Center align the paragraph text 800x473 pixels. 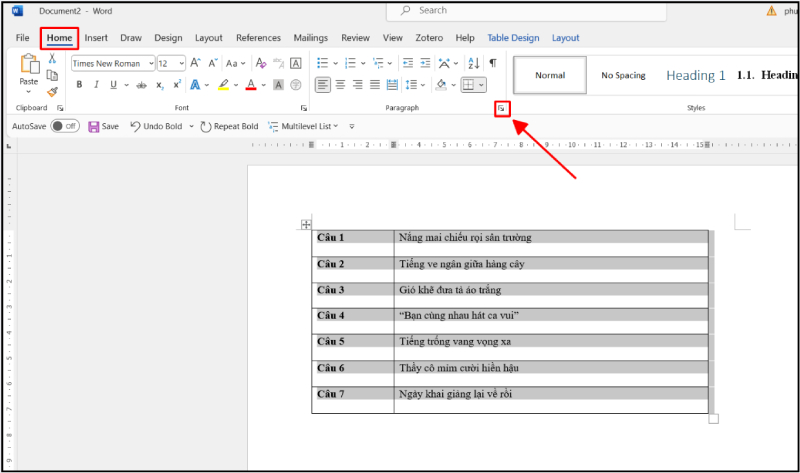pyautogui.click(x=340, y=85)
